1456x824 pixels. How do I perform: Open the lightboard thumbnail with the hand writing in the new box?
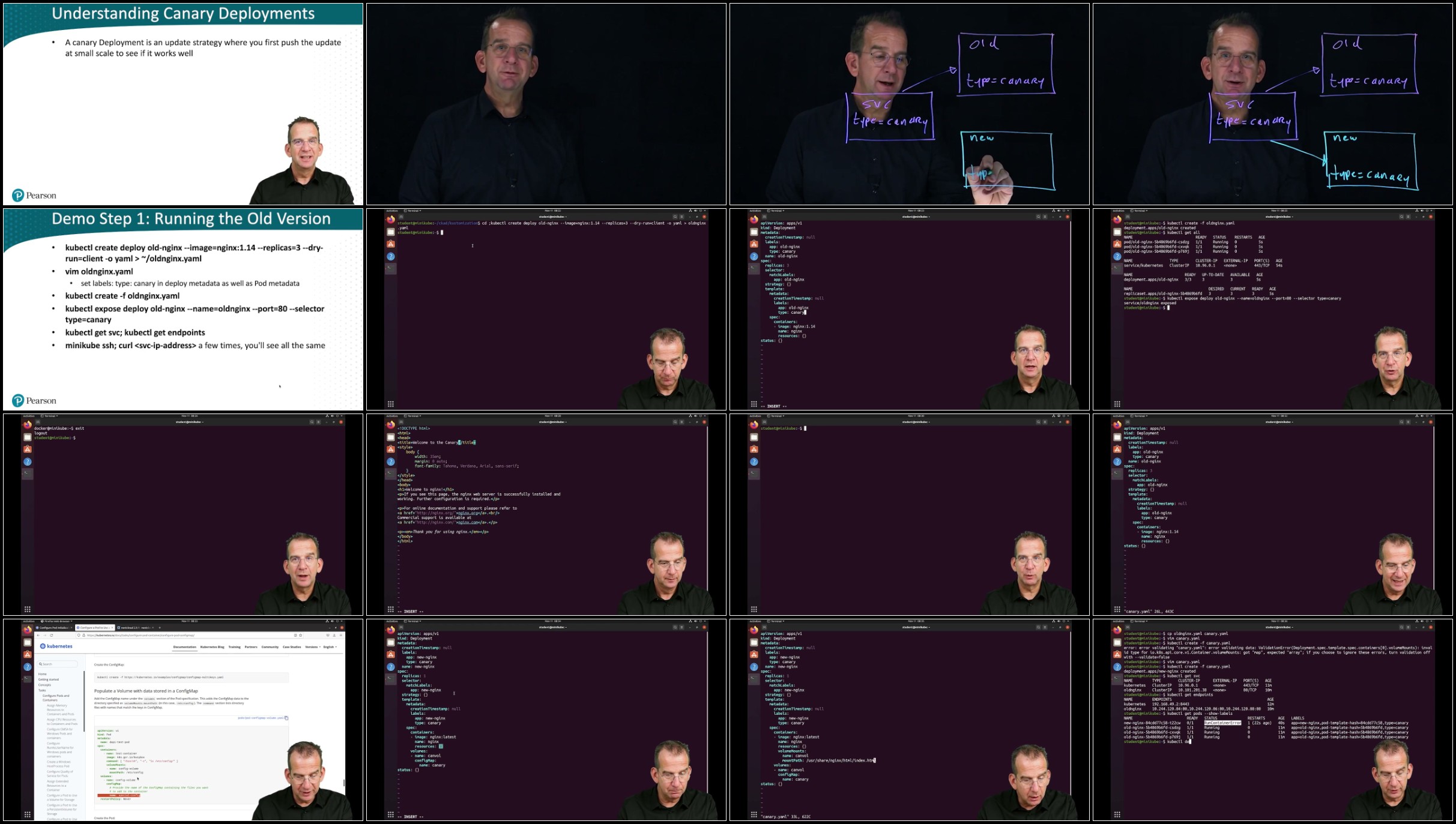[910, 104]
